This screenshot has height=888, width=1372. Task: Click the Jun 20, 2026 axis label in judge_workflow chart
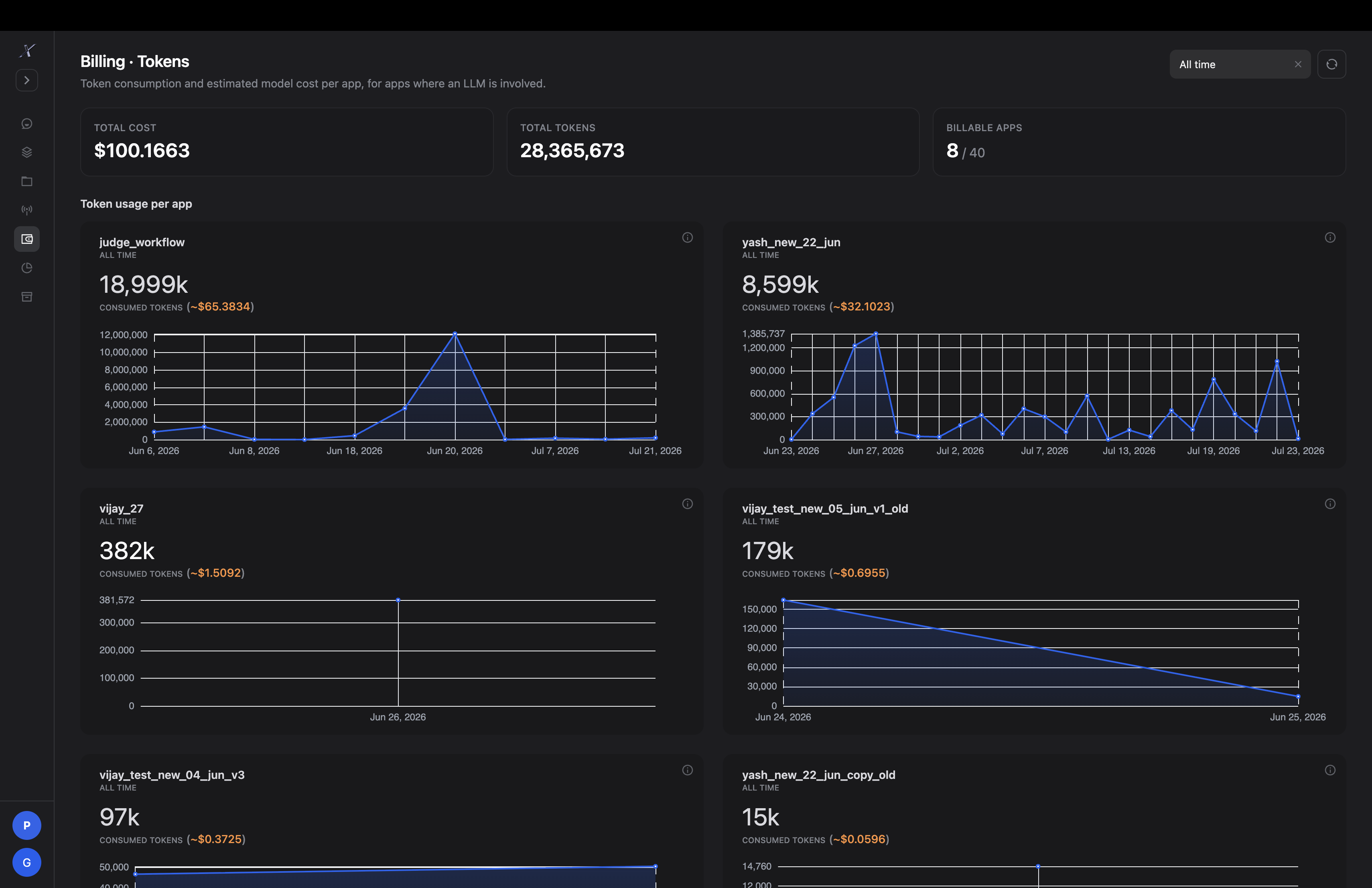[x=455, y=451]
